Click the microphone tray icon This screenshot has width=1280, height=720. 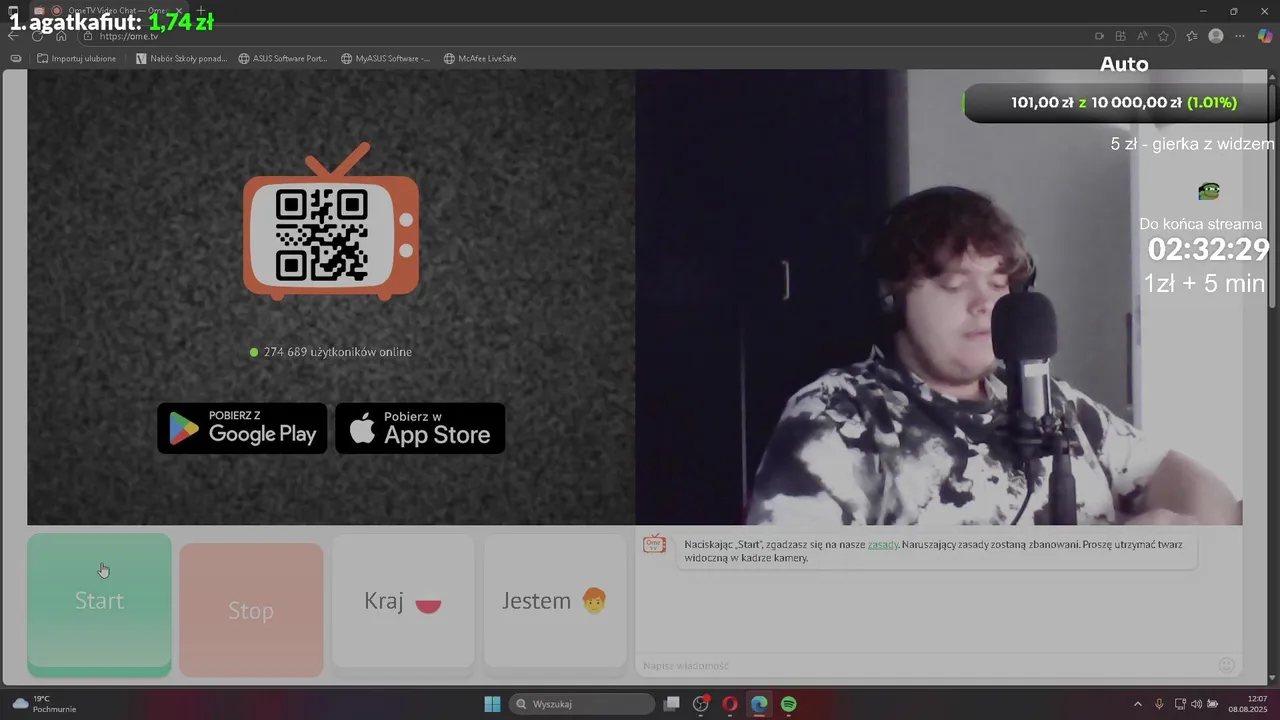[x=1159, y=704]
